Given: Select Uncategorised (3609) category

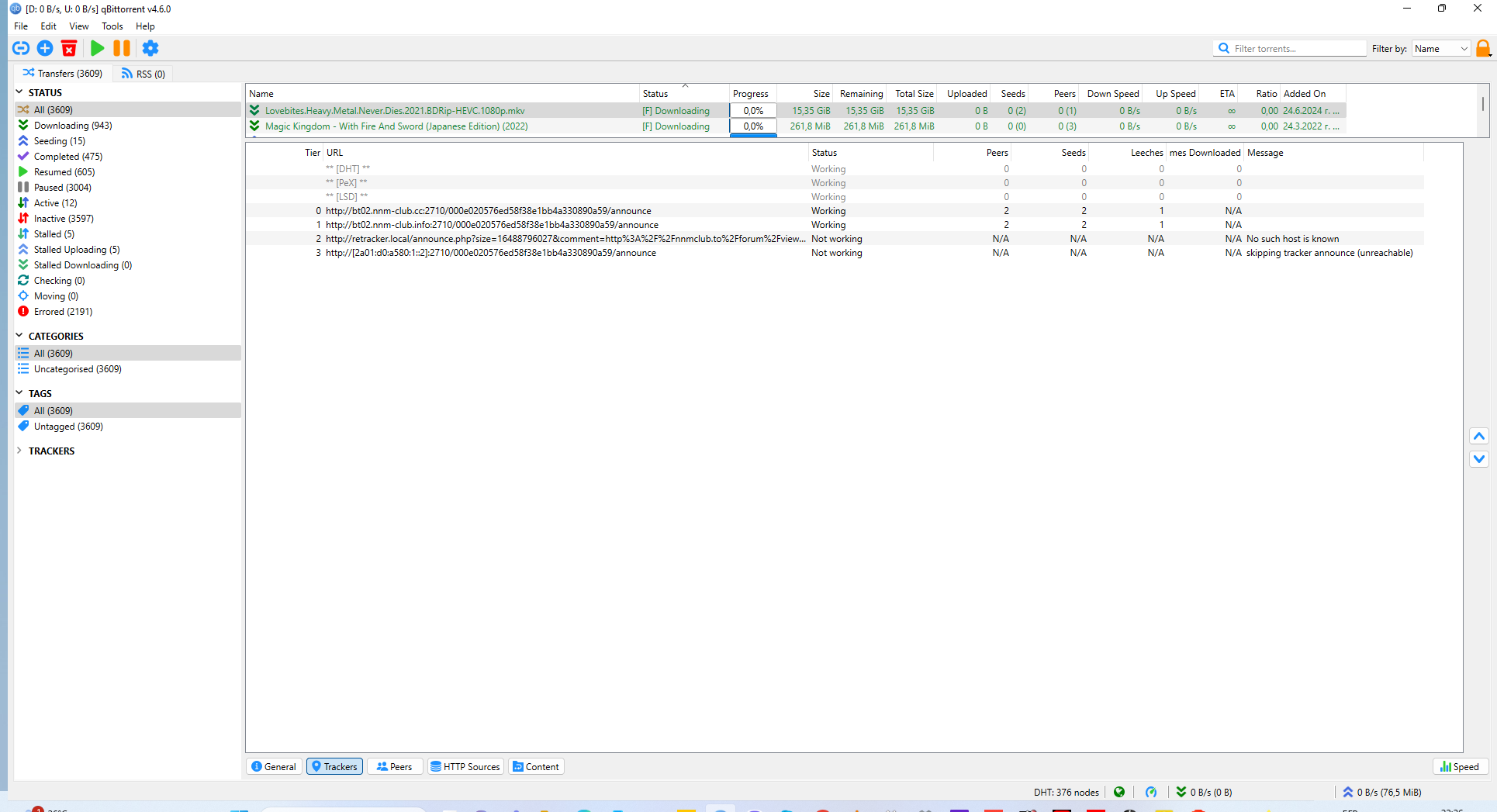Looking at the screenshot, I should (x=128, y=369).
